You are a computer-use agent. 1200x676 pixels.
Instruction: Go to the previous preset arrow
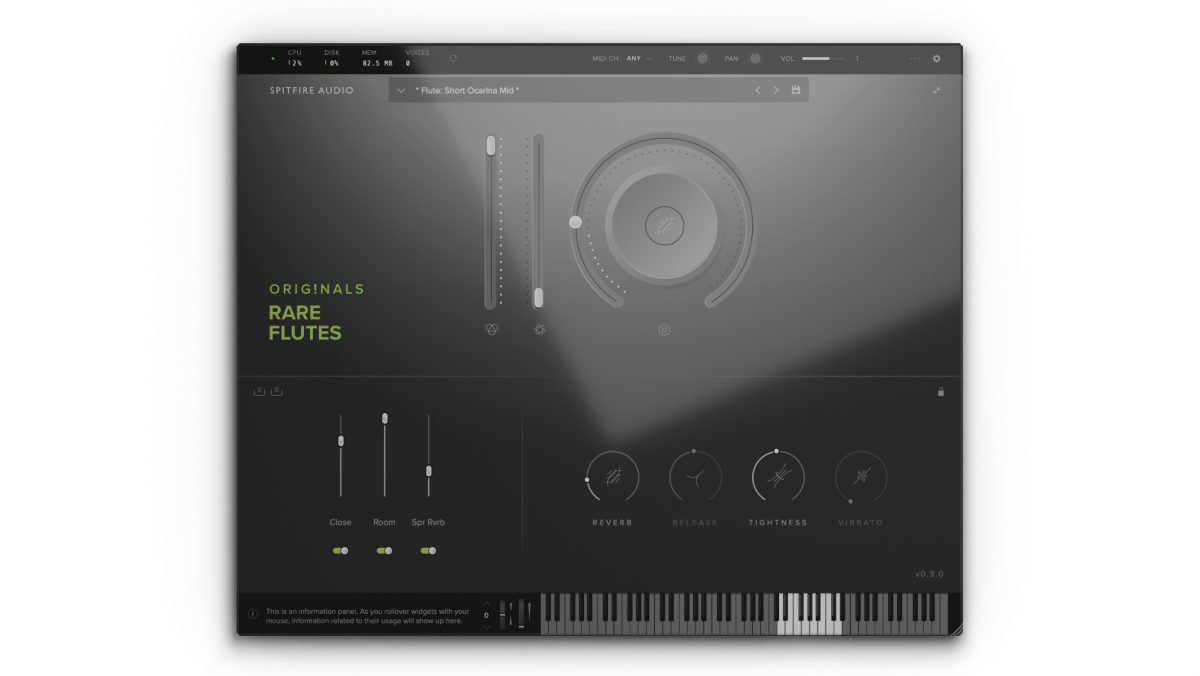coord(758,91)
